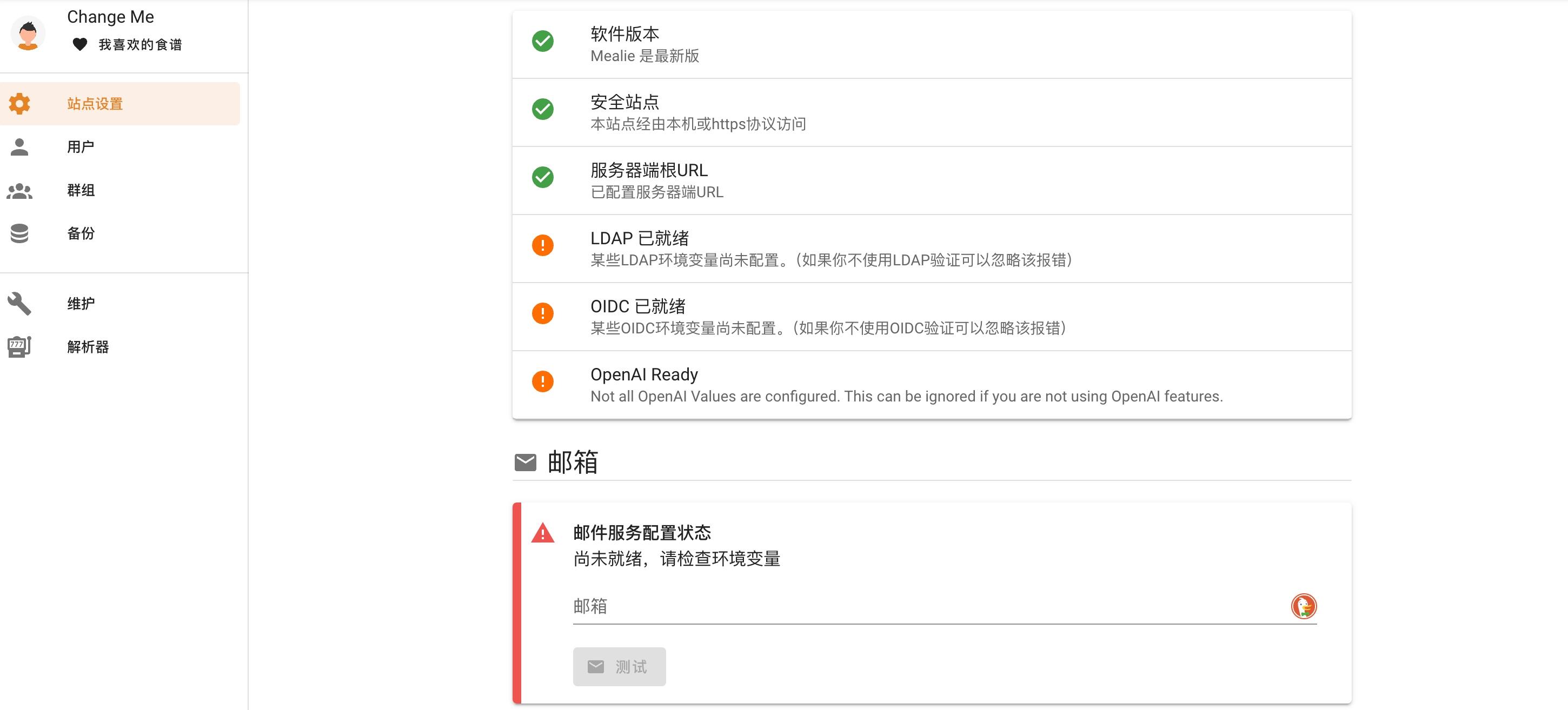Image resolution: width=1568 pixels, height=710 pixels.
Task: Click the green check for 软件版本
Action: [x=542, y=41]
